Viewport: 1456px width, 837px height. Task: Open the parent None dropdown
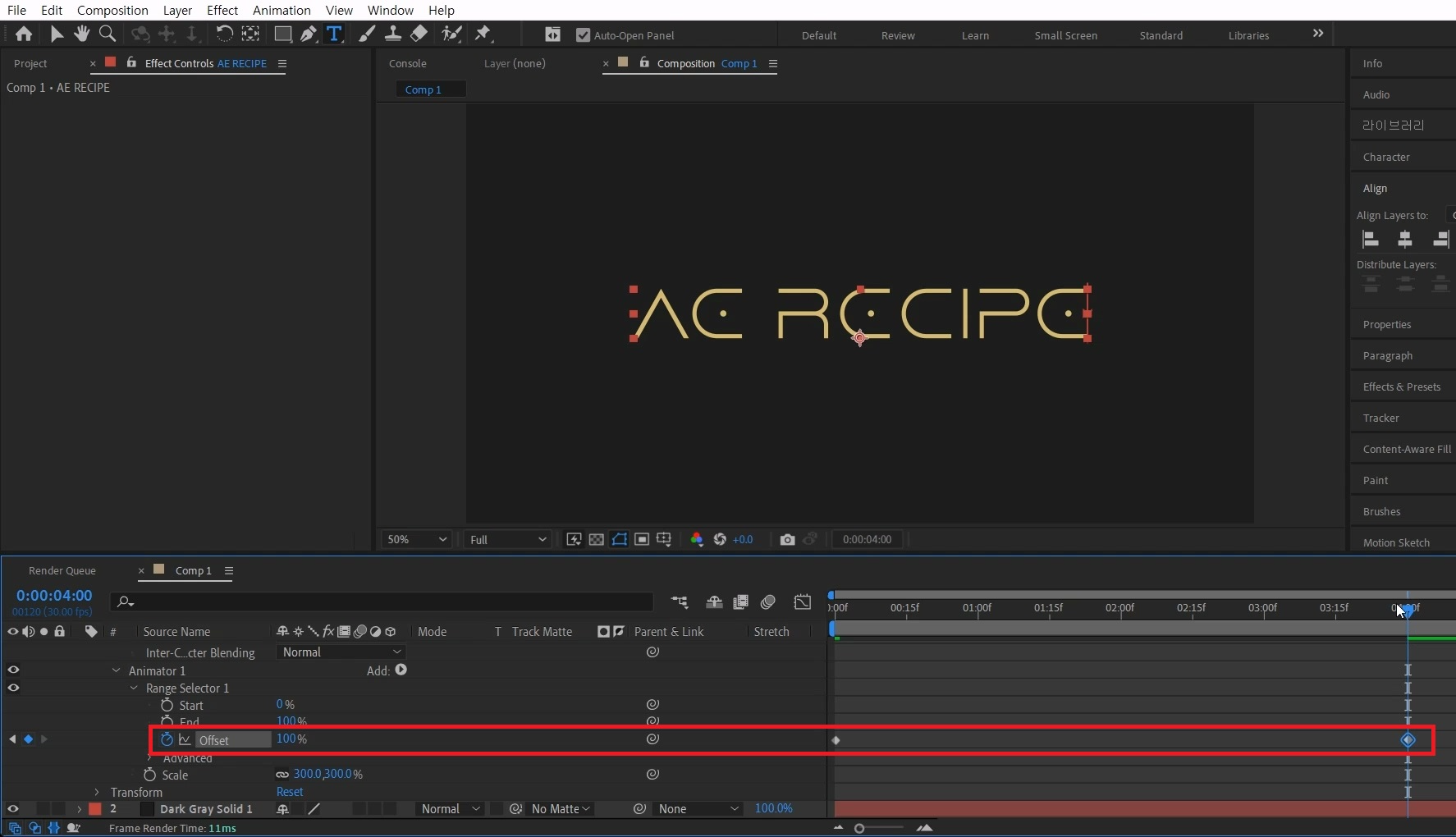coord(698,809)
